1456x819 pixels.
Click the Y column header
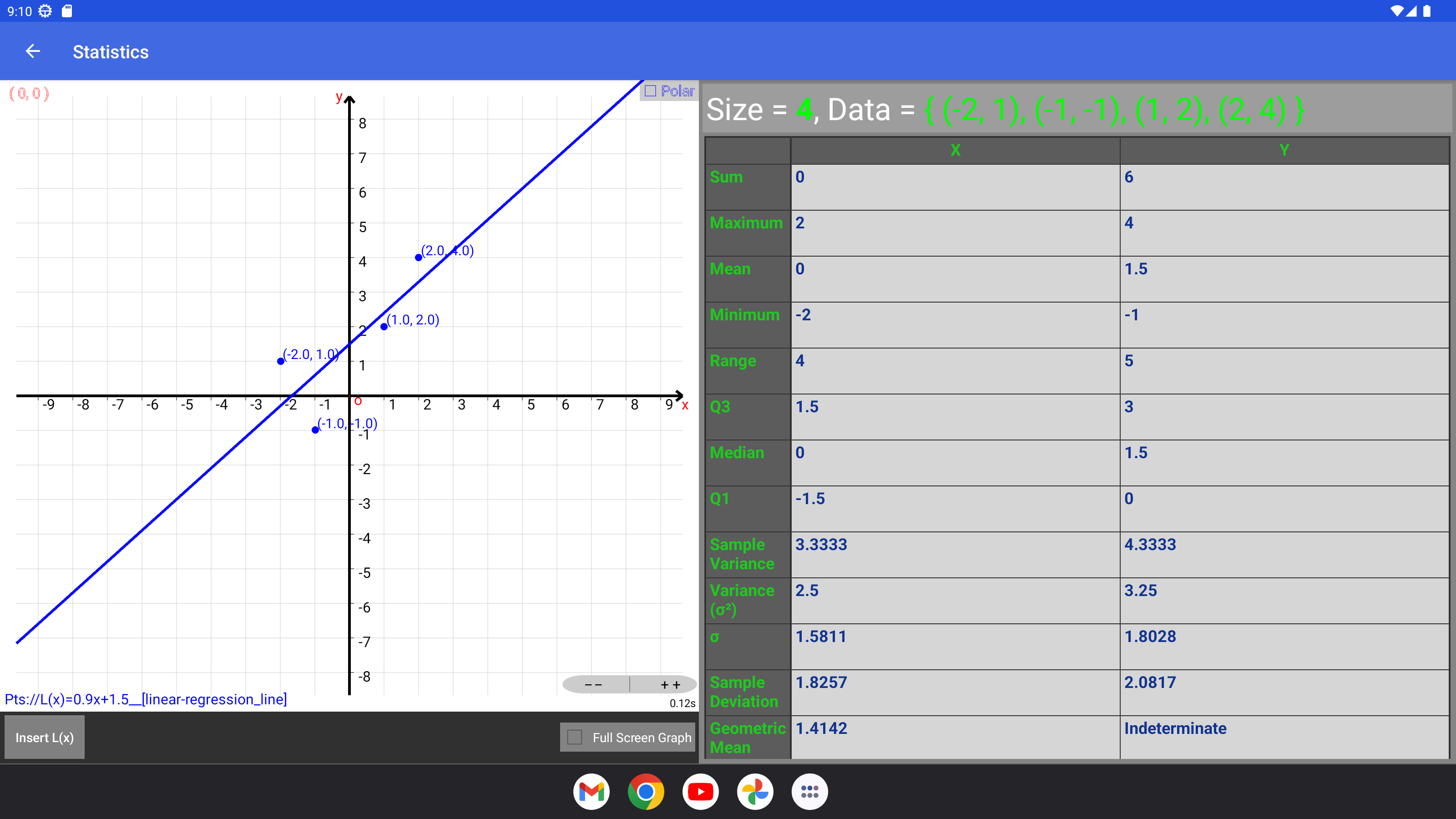pos(1284,150)
